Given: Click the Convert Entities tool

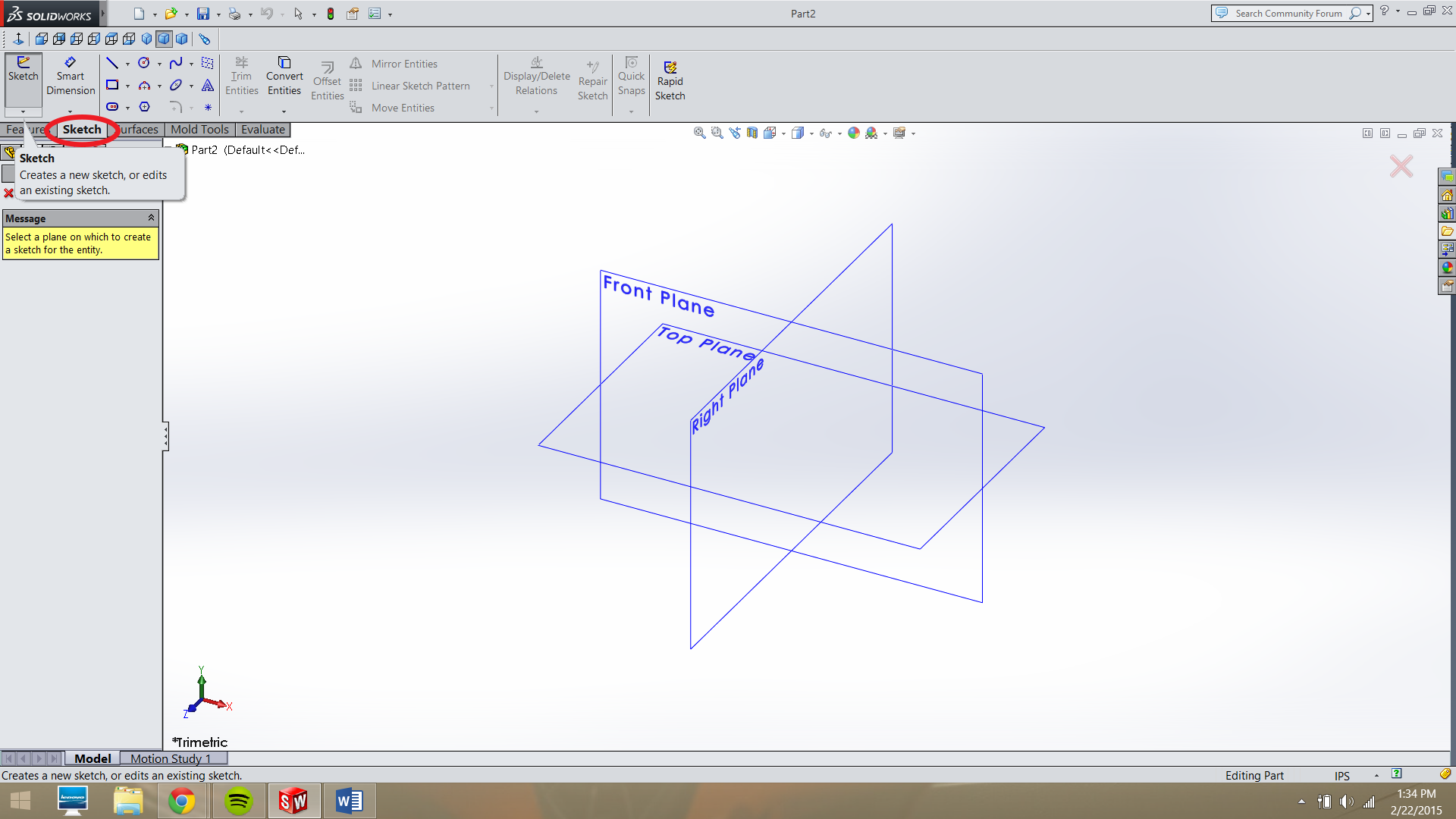Looking at the screenshot, I should 284,76.
